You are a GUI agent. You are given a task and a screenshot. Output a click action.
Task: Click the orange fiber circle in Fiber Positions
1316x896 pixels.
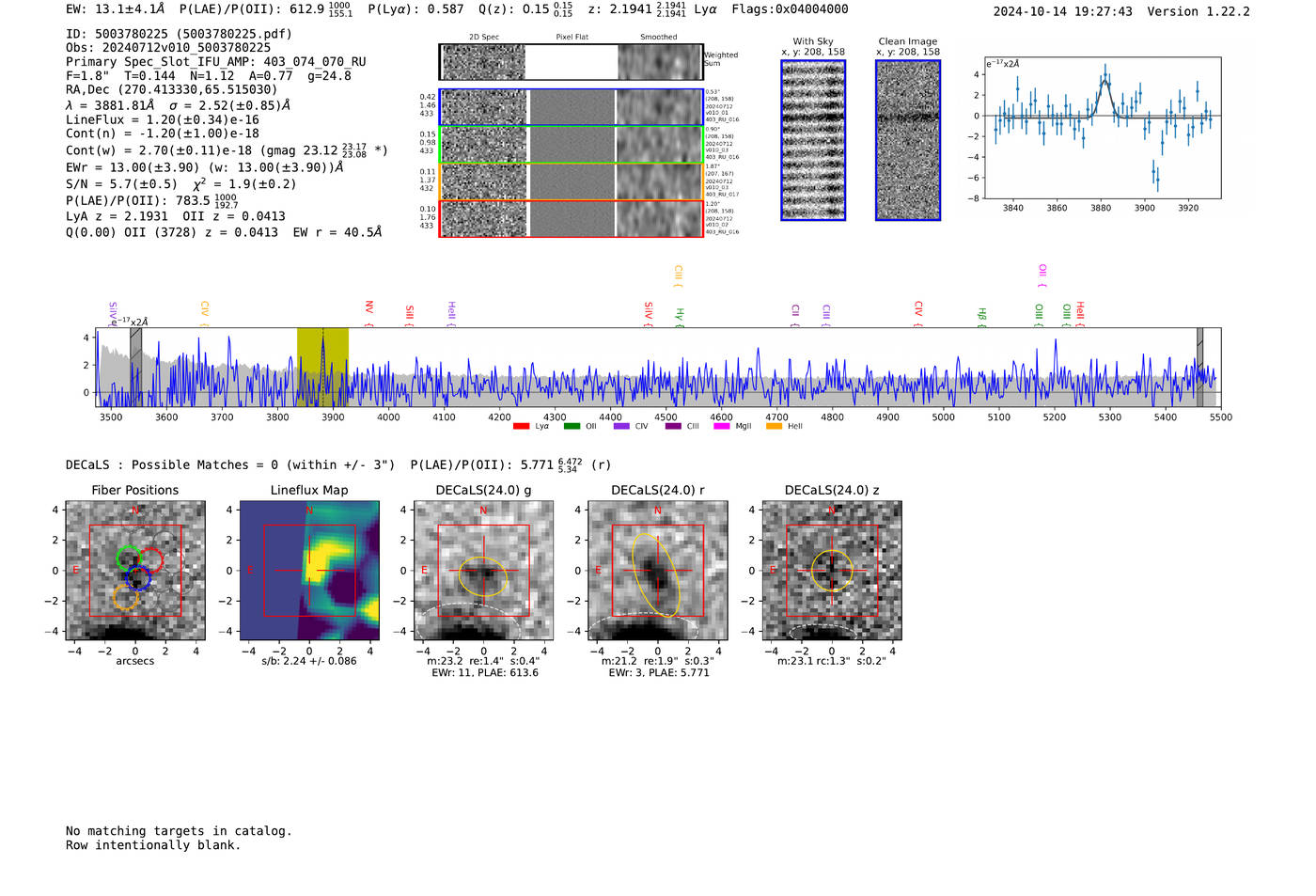click(125, 597)
